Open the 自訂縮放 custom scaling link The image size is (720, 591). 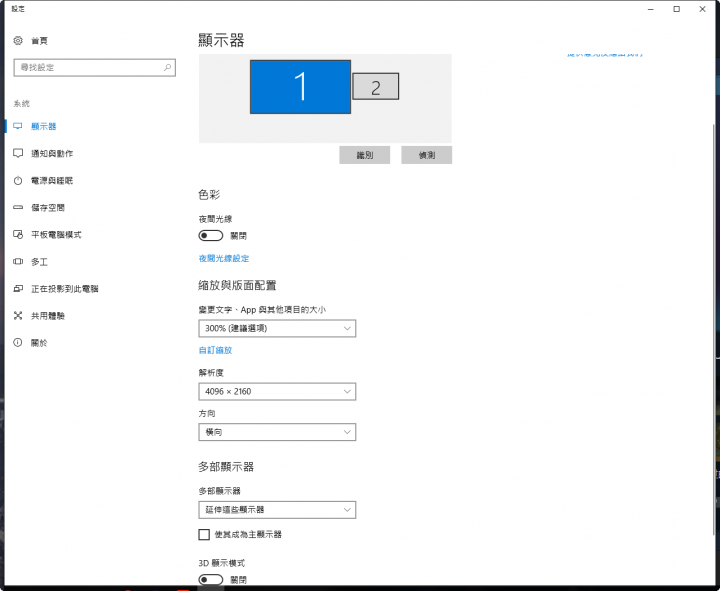(x=215, y=350)
